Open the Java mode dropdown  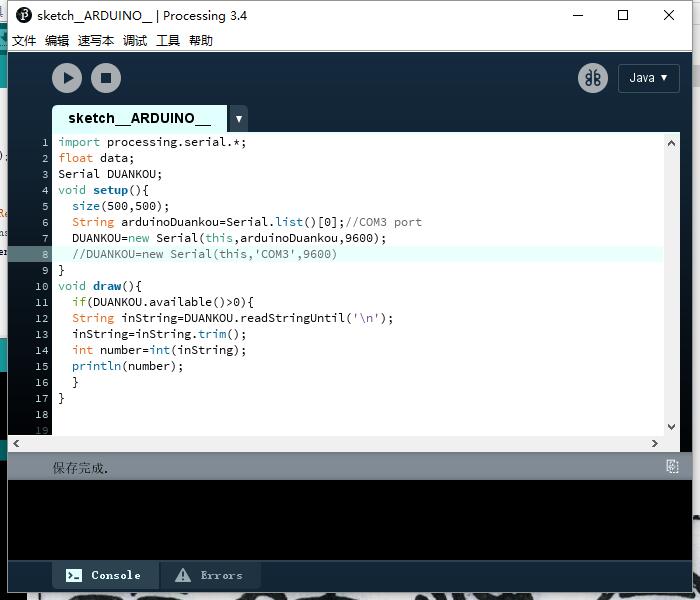[x=648, y=78]
